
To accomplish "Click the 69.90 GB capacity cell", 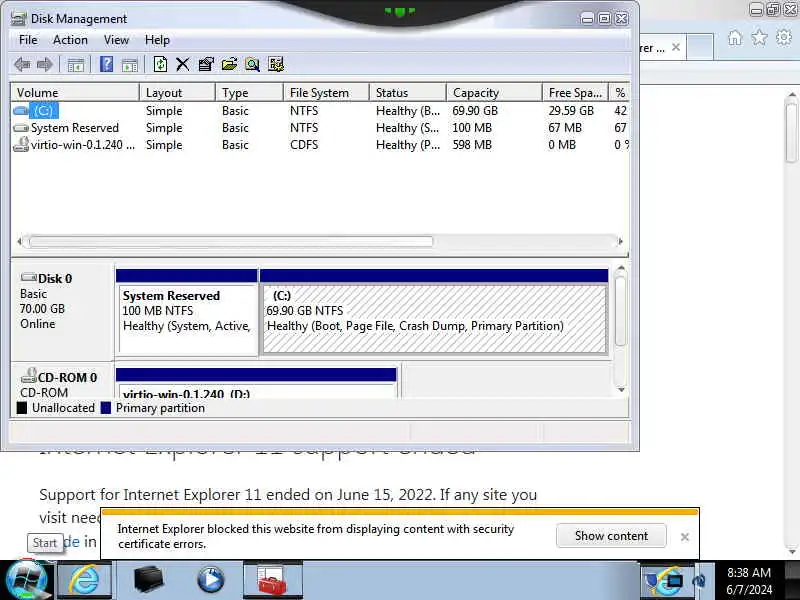I will 475,111.
